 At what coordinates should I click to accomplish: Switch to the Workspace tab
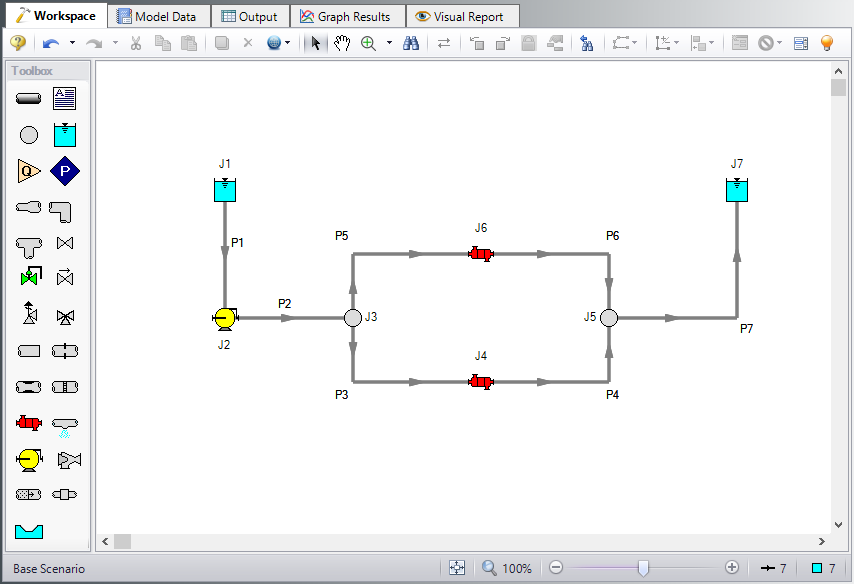(56, 16)
